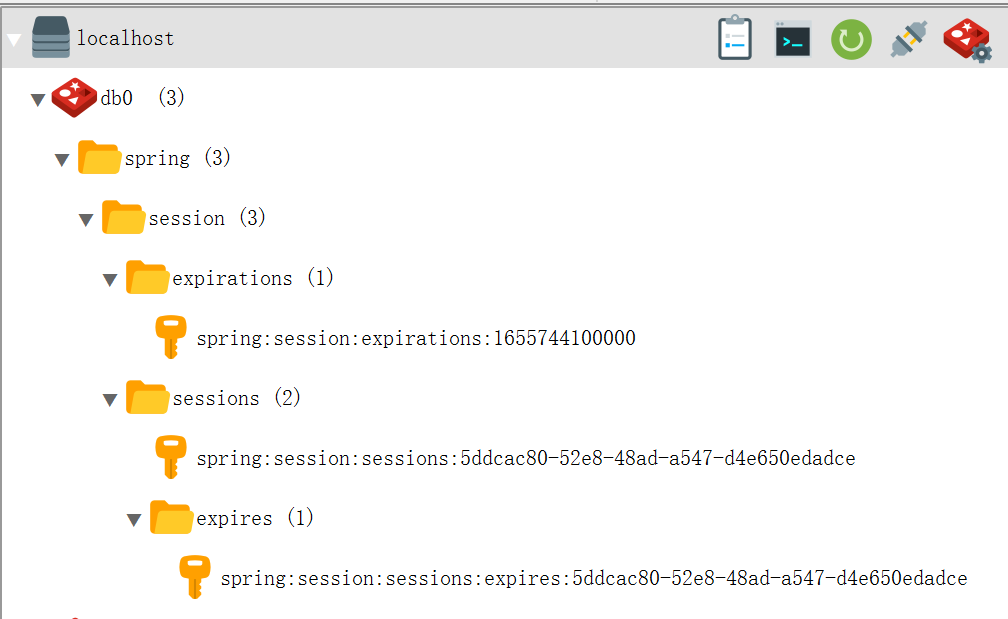
Task: Click the db0 Redis database icon
Action: (74, 98)
